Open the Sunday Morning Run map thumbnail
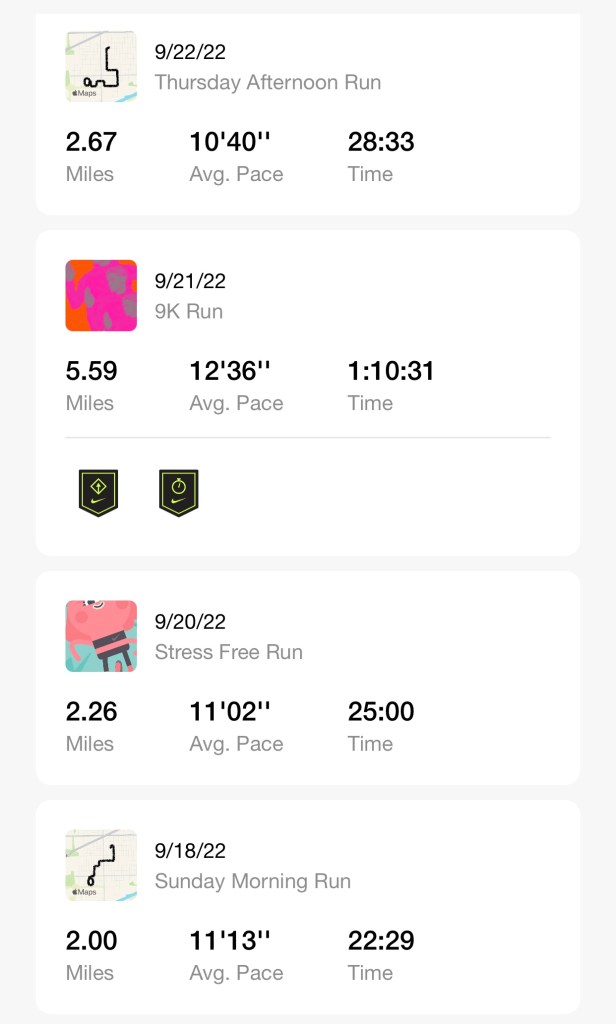This screenshot has width=616, height=1024. 101,865
